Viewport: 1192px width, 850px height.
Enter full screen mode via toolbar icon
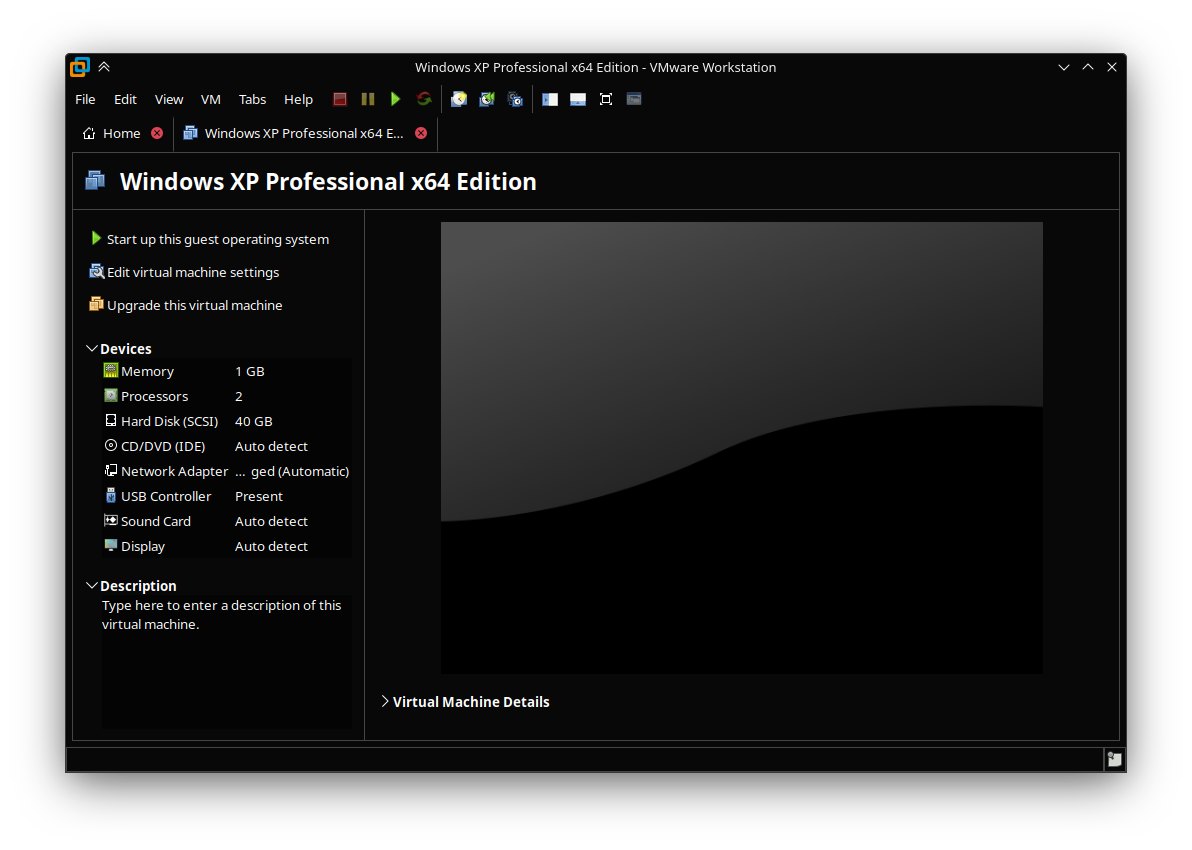606,100
